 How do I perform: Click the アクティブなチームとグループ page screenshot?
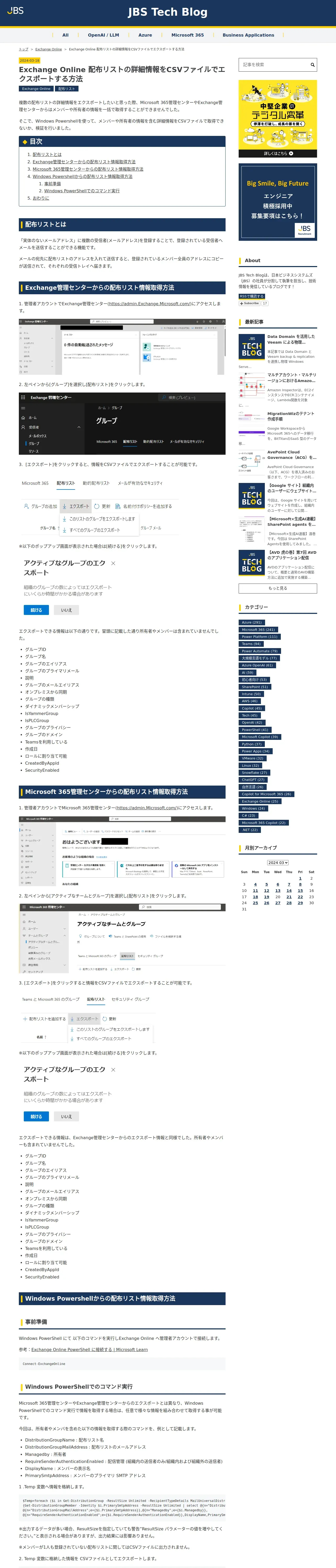tap(122, 939)
